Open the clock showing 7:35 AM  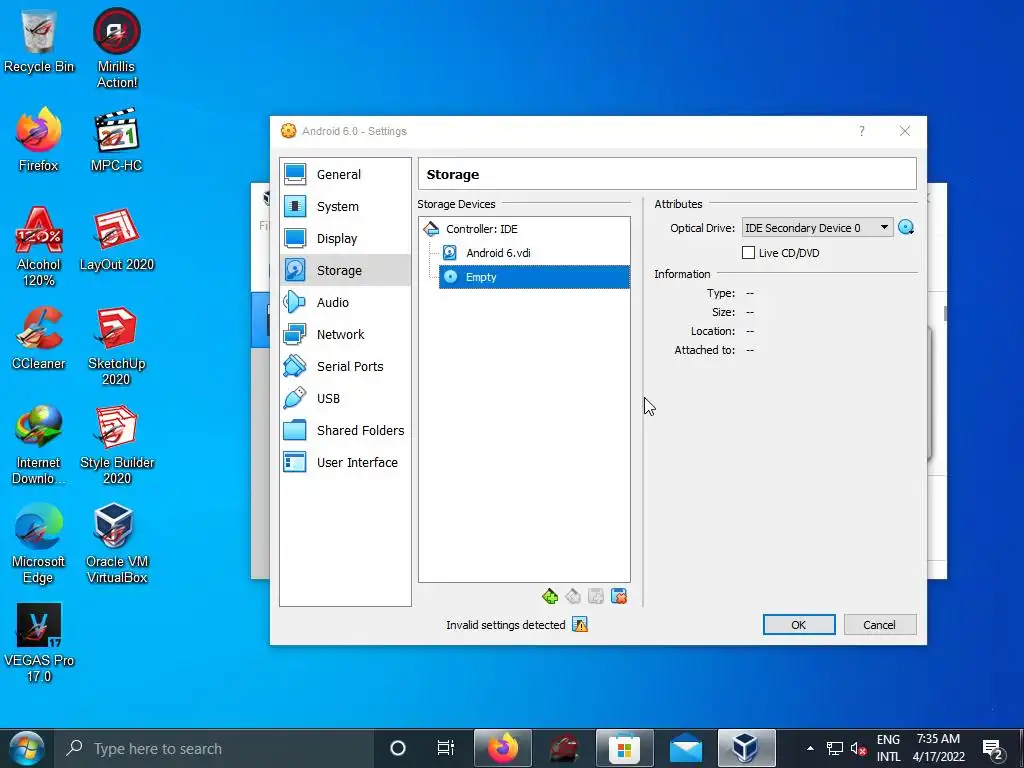point(938,748)
